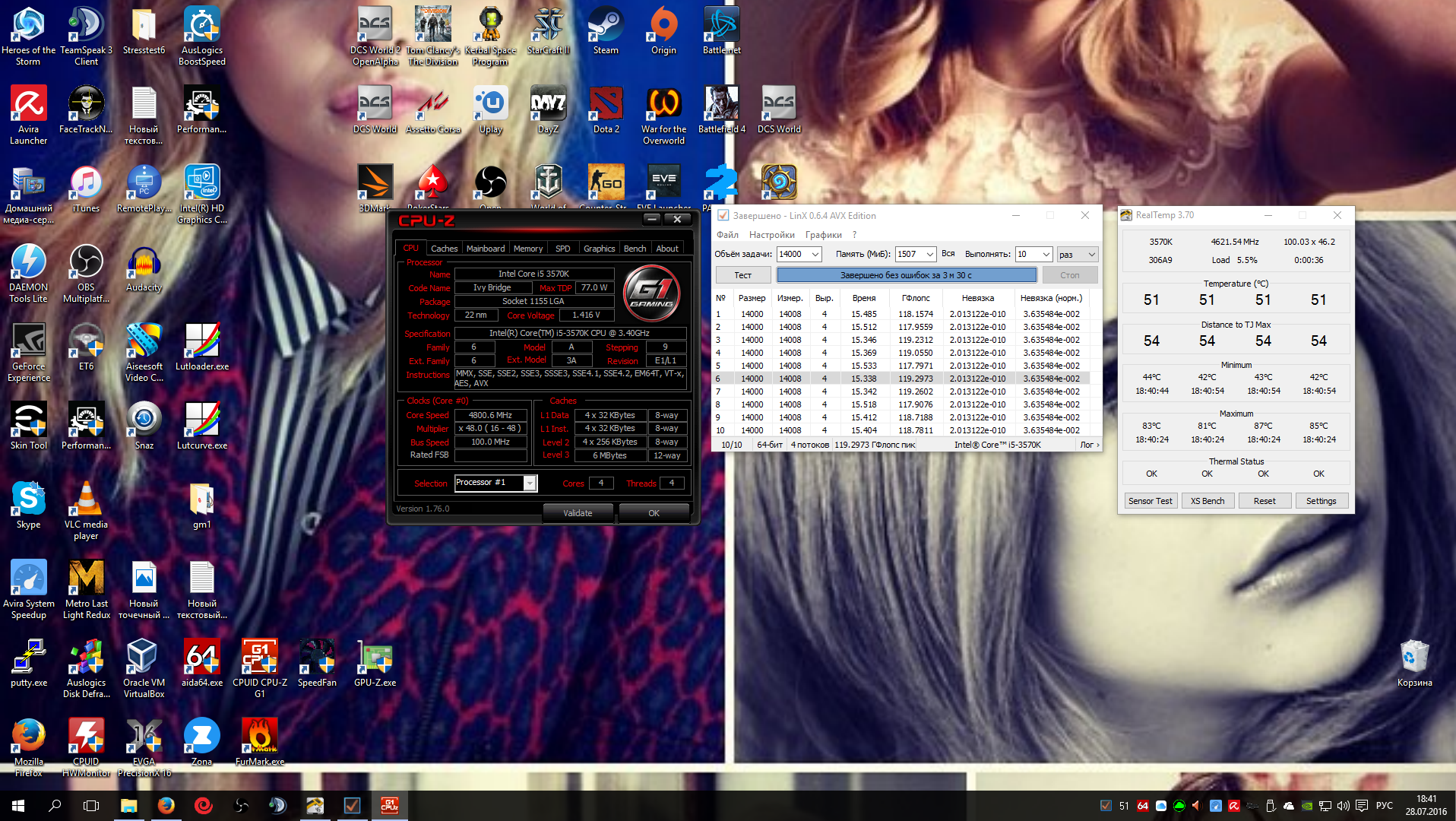Click the iTunes desktop icon
Image resolution: width=1456 pixels, height=821 pixels.
click(86, 189)
